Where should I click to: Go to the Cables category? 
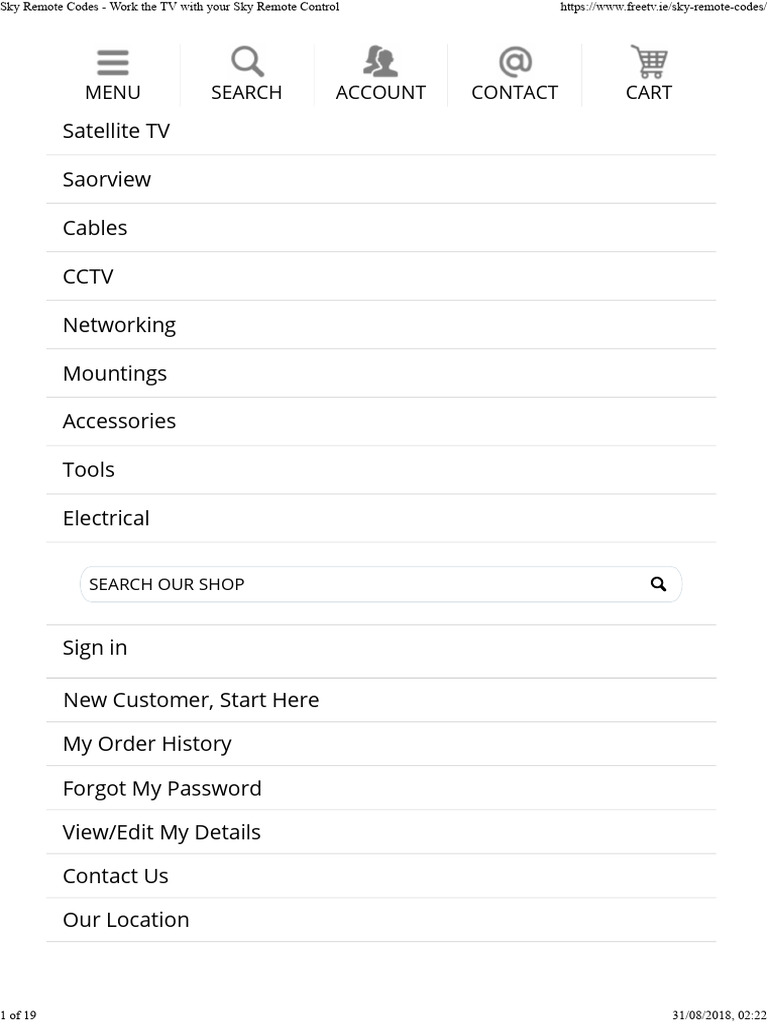click(95, 228)
